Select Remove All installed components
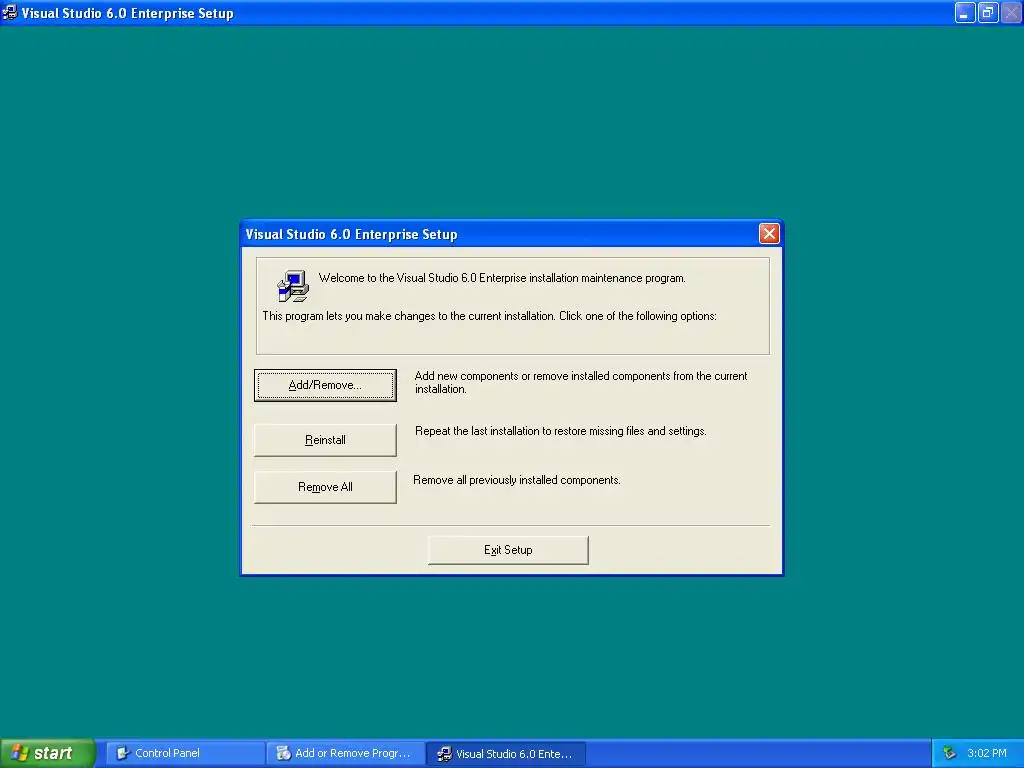 pyautogui.click(x=325, y=487)
